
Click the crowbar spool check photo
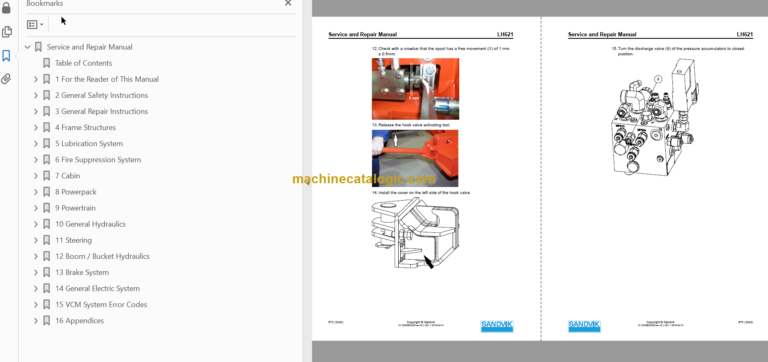point(415,89)
